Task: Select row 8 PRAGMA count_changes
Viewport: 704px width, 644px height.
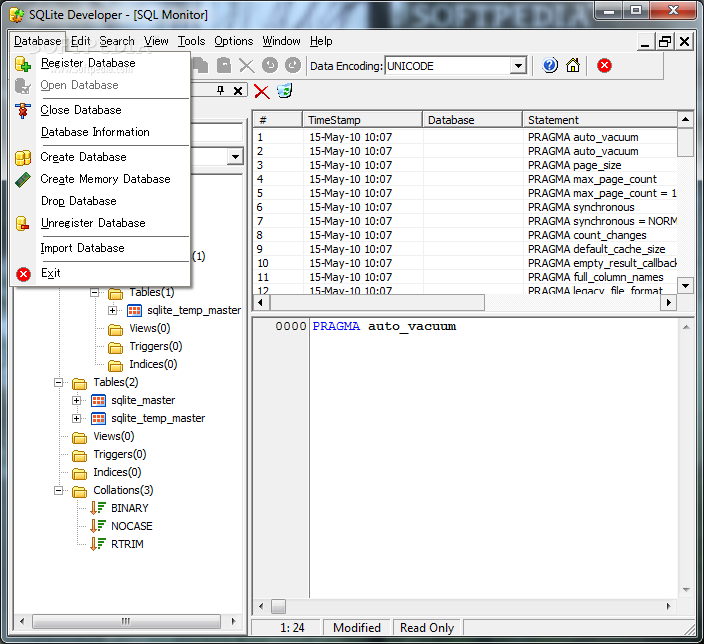Action: [x=465, y=235]
